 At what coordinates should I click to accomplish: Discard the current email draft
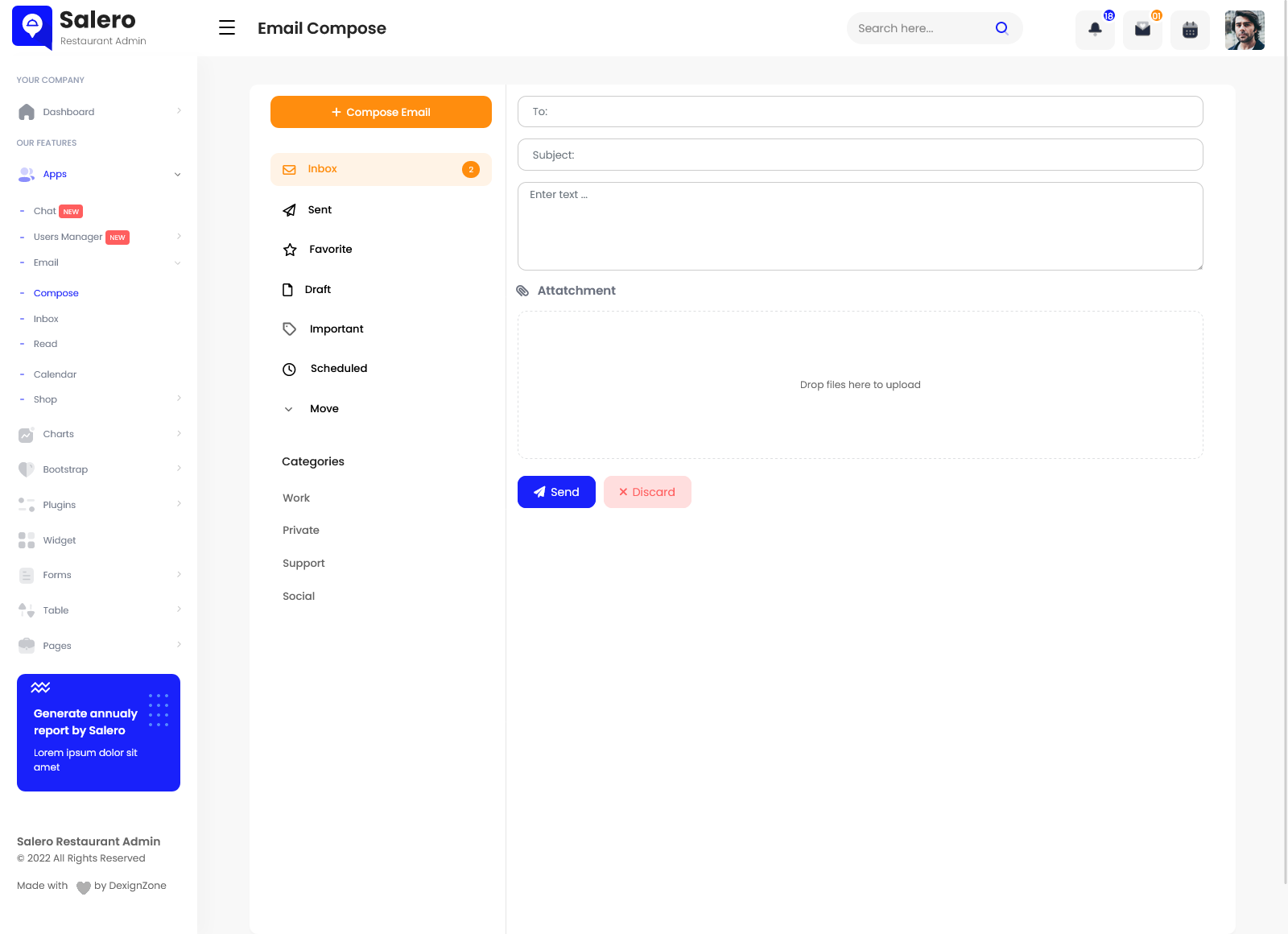(647, 492)
